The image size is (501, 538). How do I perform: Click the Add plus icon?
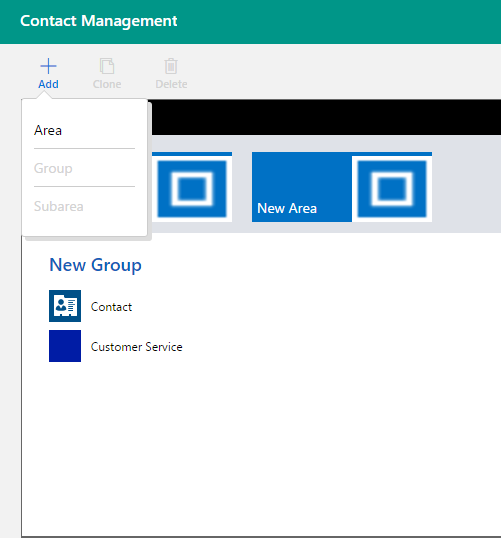(x=48, y=66)
